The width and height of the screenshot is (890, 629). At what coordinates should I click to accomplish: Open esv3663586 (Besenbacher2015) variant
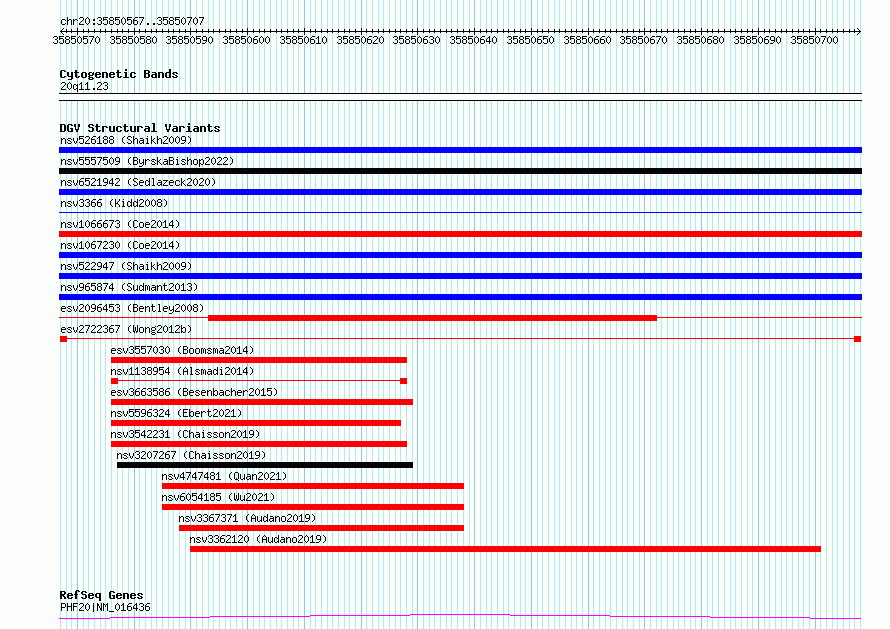click(x=194, y=392)
